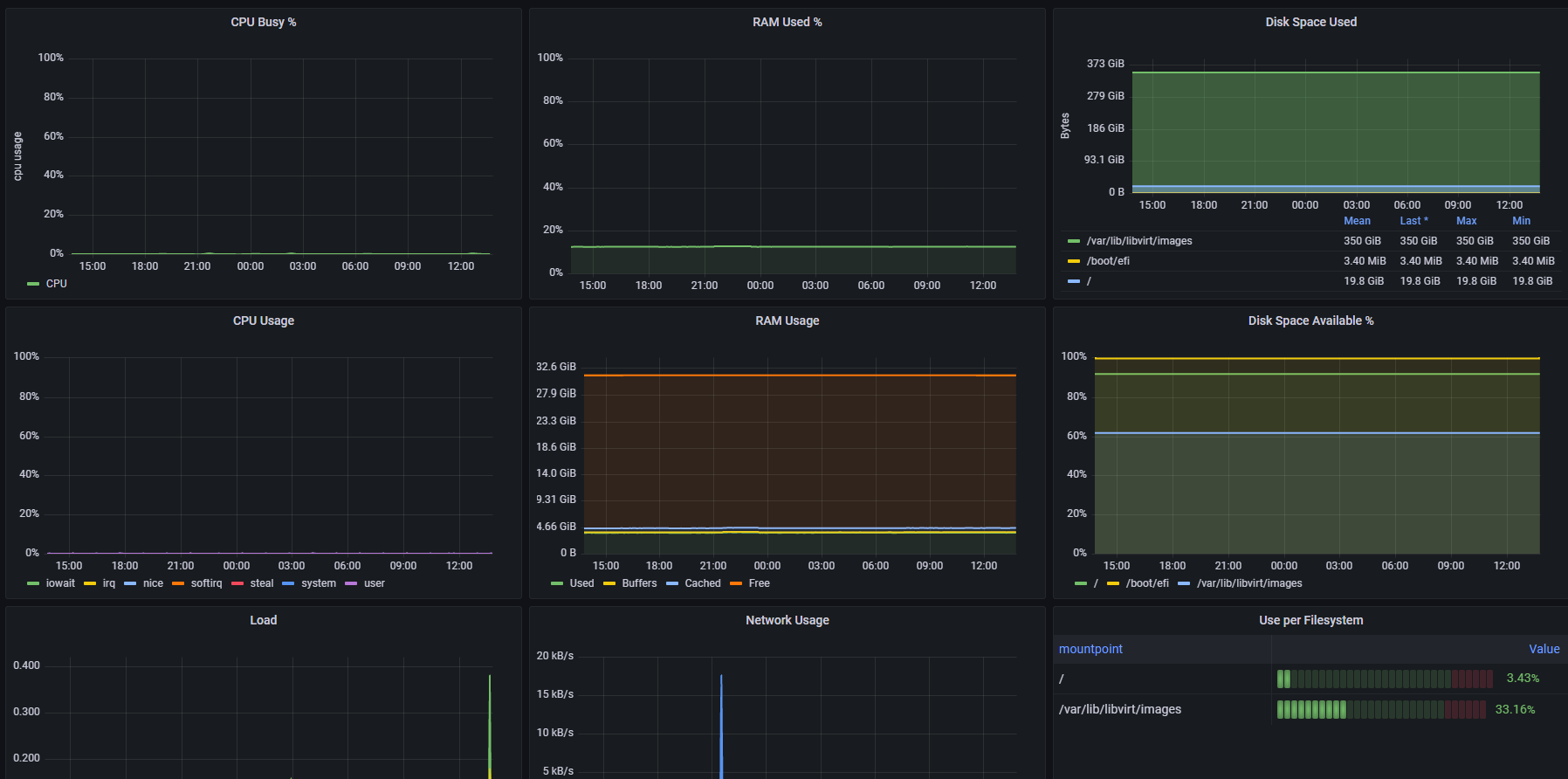Click the Mean value for /boot/efi row
Viewport: 1568px width, 779px height.
coord(1365,261)
